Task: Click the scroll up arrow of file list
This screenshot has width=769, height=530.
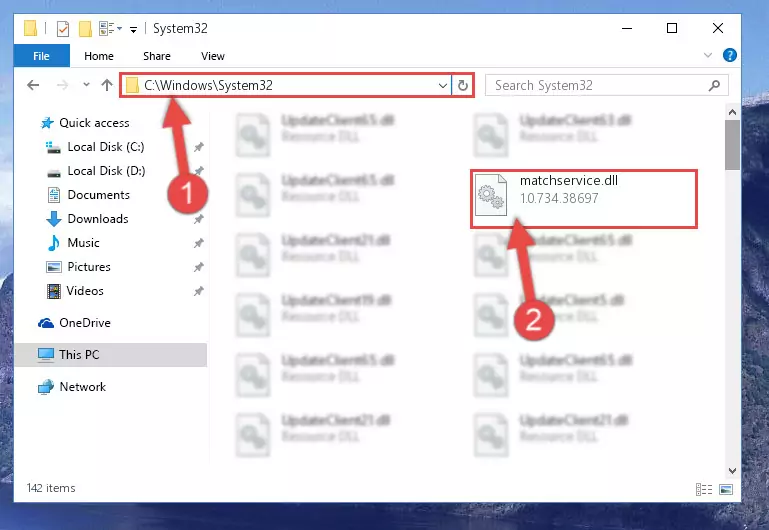Action: [x=732, y=112]
